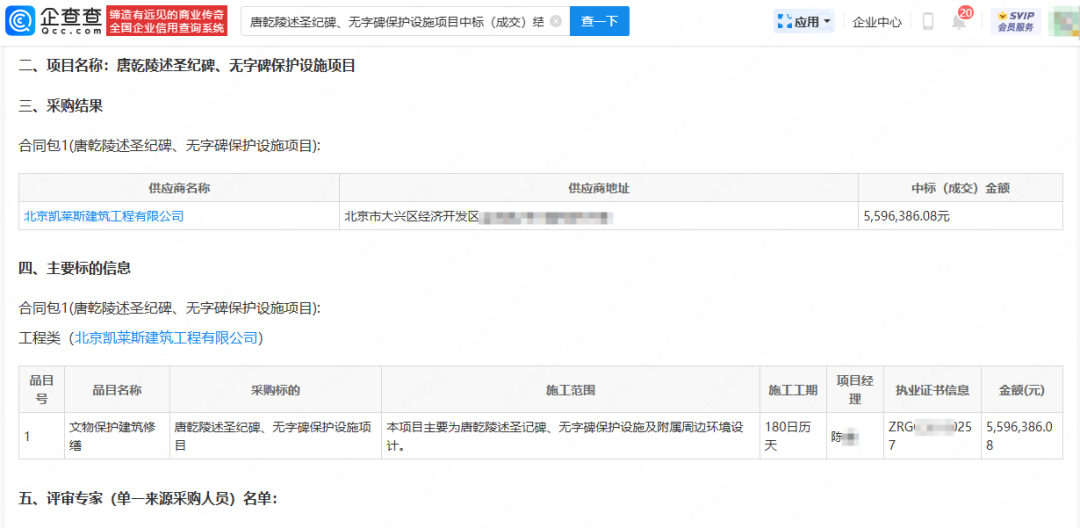Screen dimensions: 1080x528
Task: Click the 20 unread notifications badge
Action: coord(966,12)
